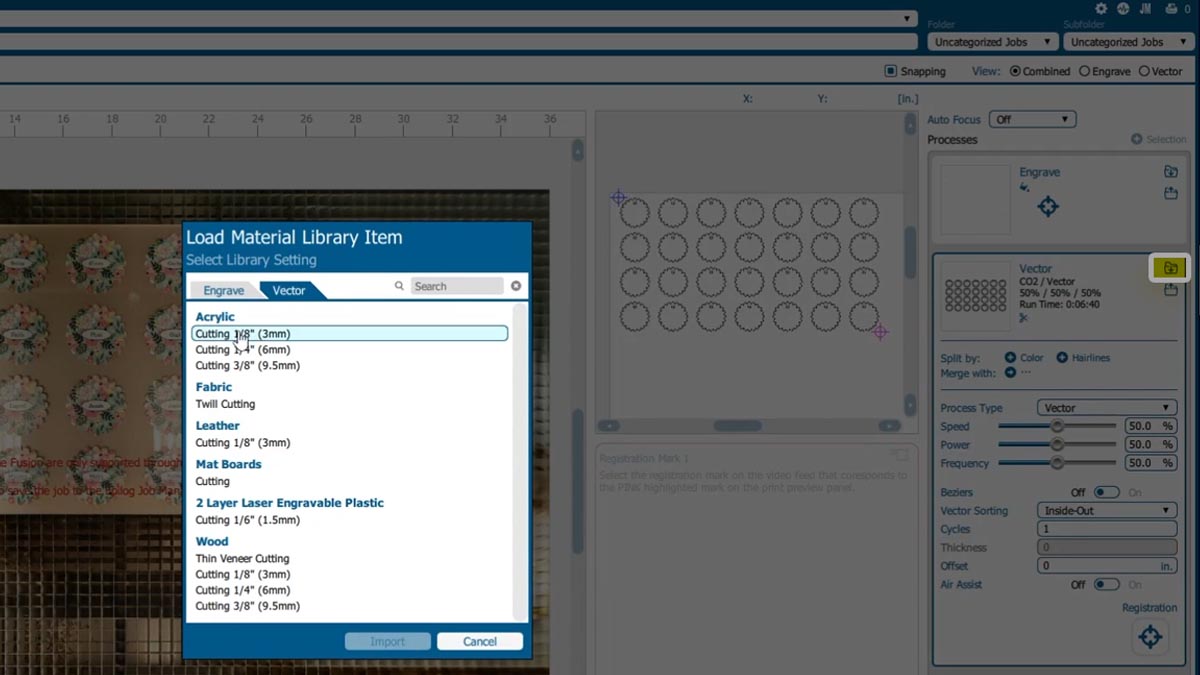Click the highlighted load-material icon on Vector process
The width and height of the screenshot is (1200, 675).
tap(1171, 267)
